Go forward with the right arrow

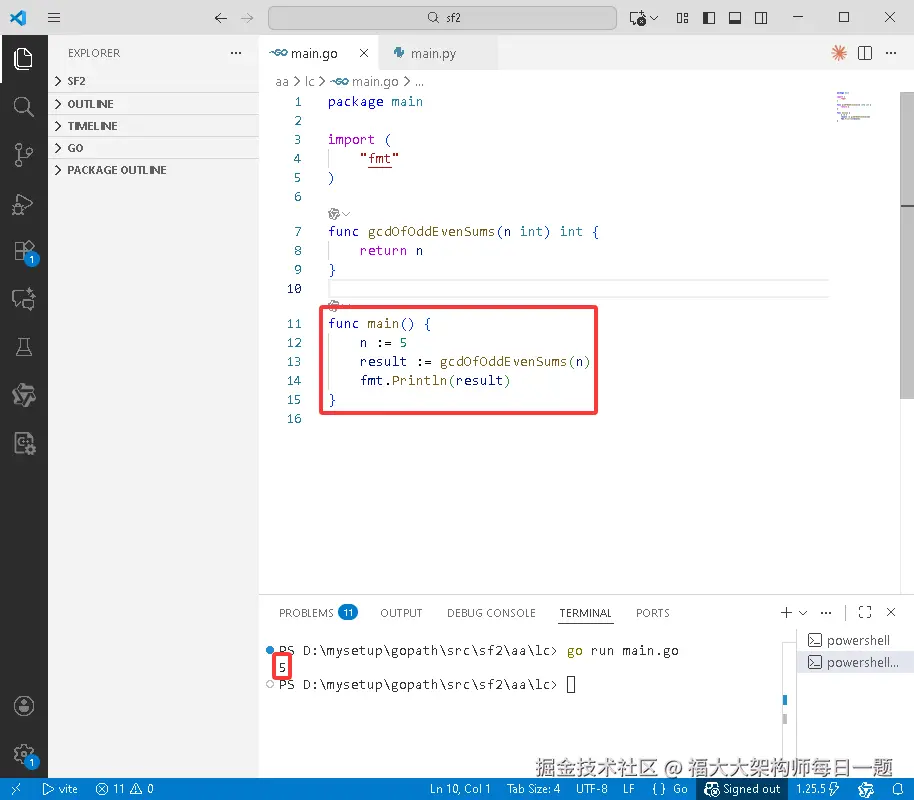tap(247, 18)
